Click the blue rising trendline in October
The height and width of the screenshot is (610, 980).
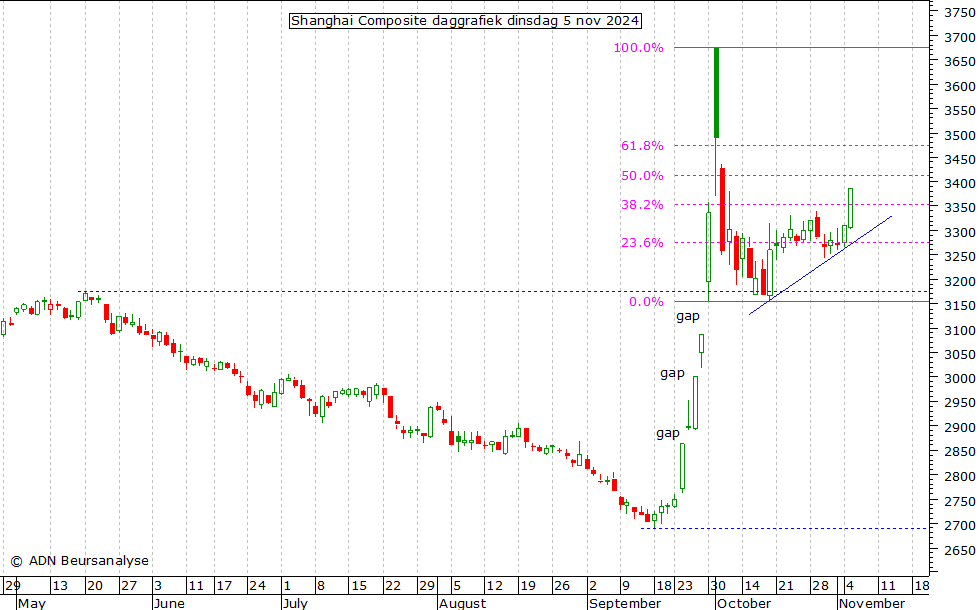coord(820,265)
